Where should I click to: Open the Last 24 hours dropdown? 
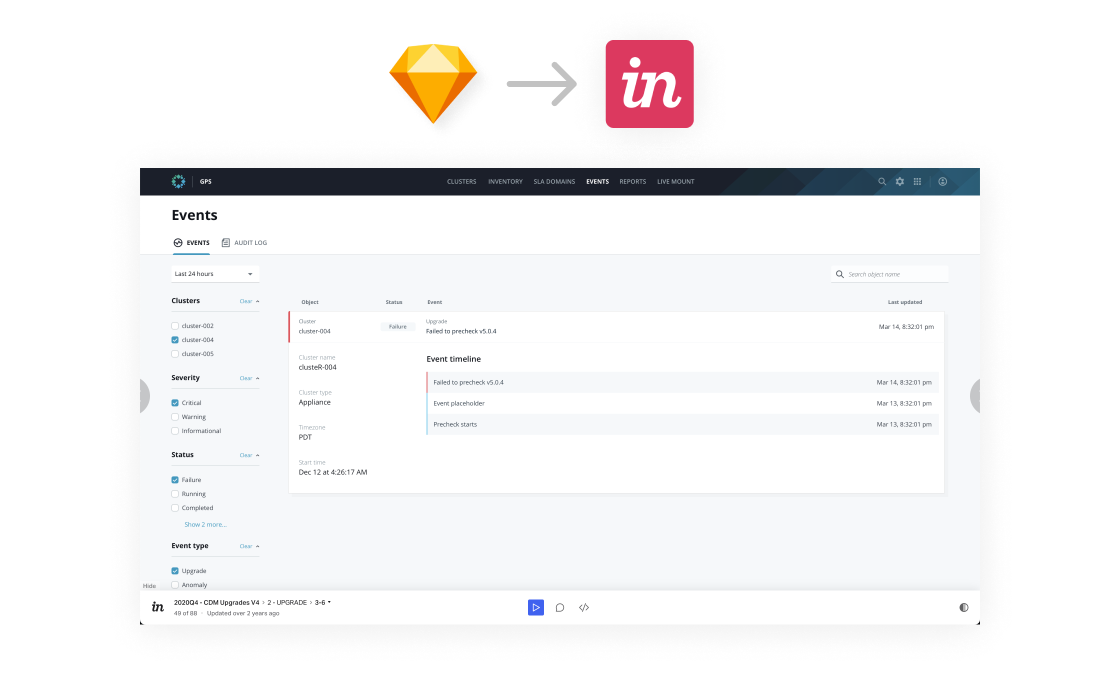[215, 274]
